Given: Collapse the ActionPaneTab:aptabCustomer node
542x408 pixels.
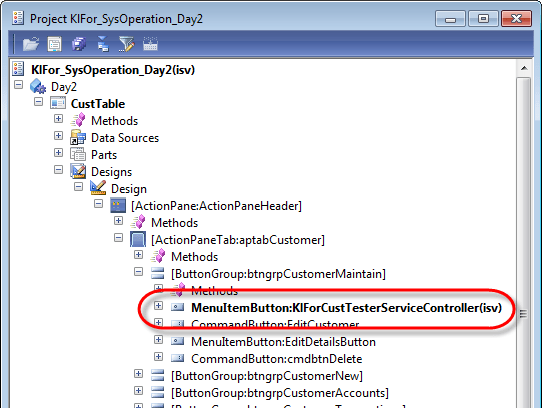Looking at the screenshot, I should (119, 238).
